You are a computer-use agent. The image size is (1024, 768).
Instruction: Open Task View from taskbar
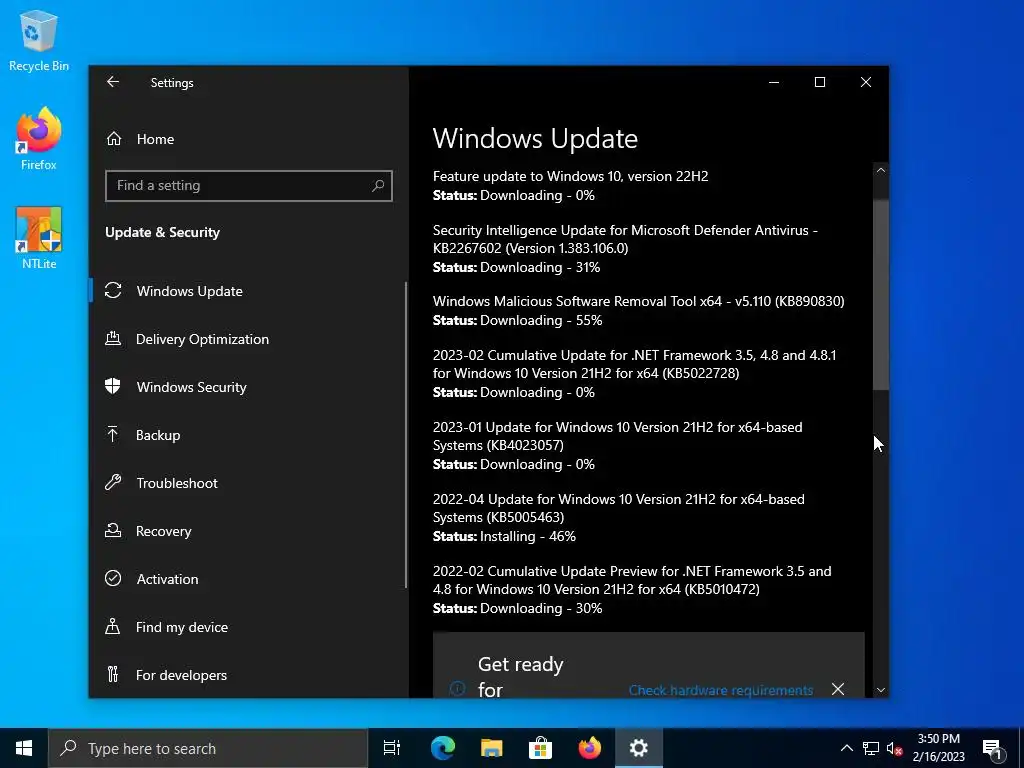tap(392, 748)
